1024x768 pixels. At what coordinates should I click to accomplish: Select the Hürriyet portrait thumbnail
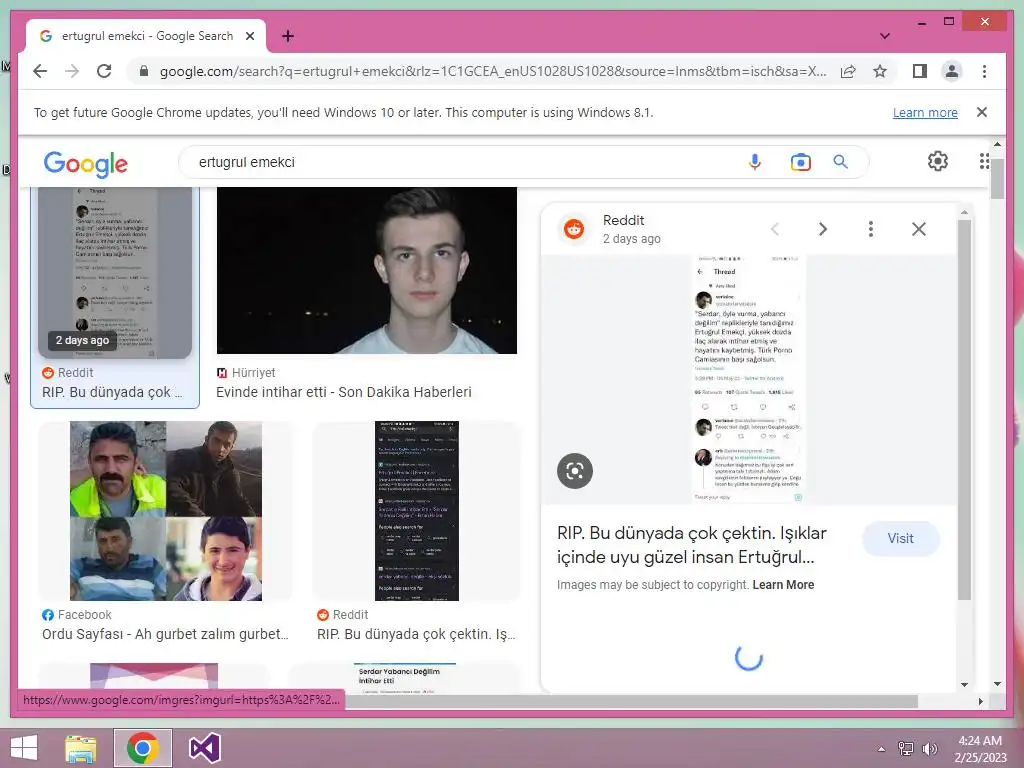366,270
